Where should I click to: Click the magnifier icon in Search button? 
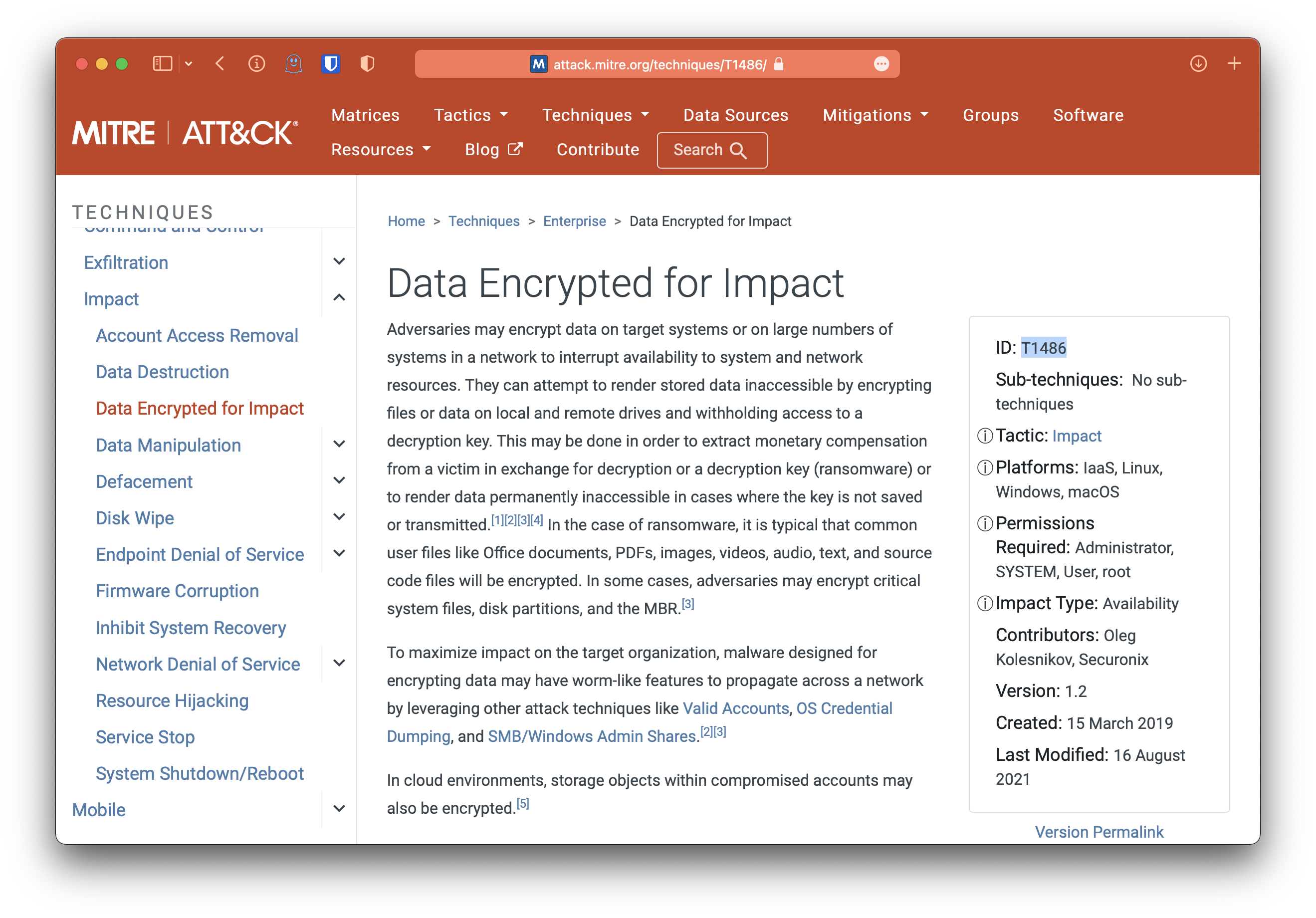coord(738,151)
